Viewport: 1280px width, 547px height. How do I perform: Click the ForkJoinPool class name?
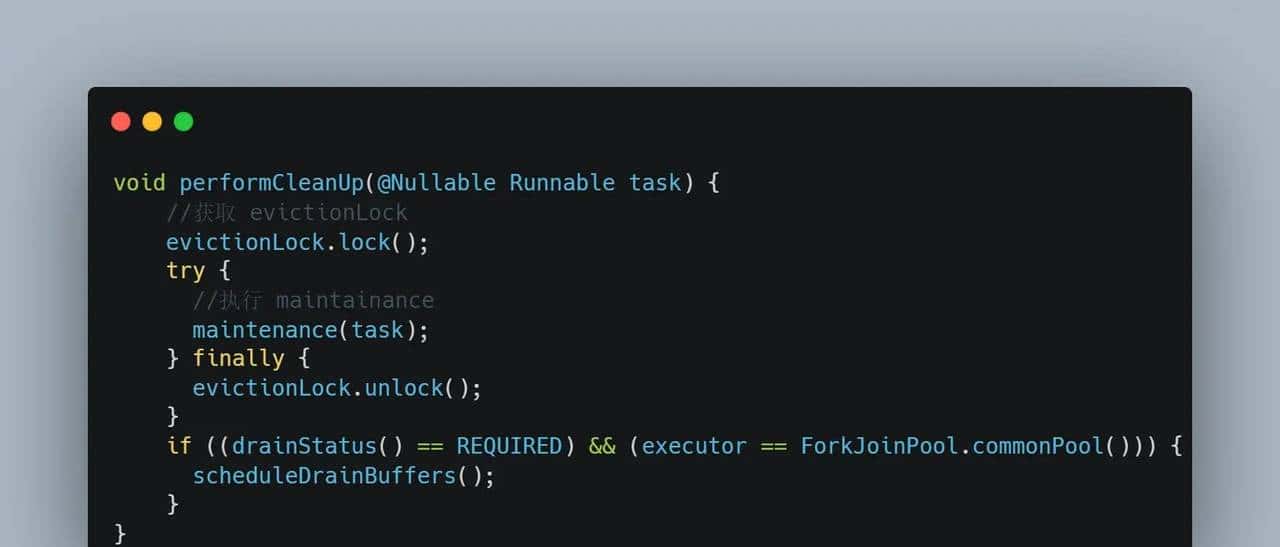(880, 446)
